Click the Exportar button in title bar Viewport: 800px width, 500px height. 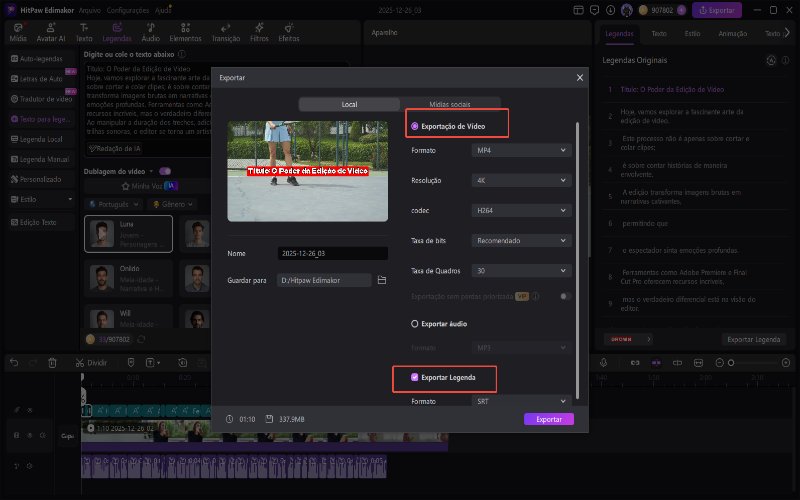pyautogui.click(x=717, y=10)
